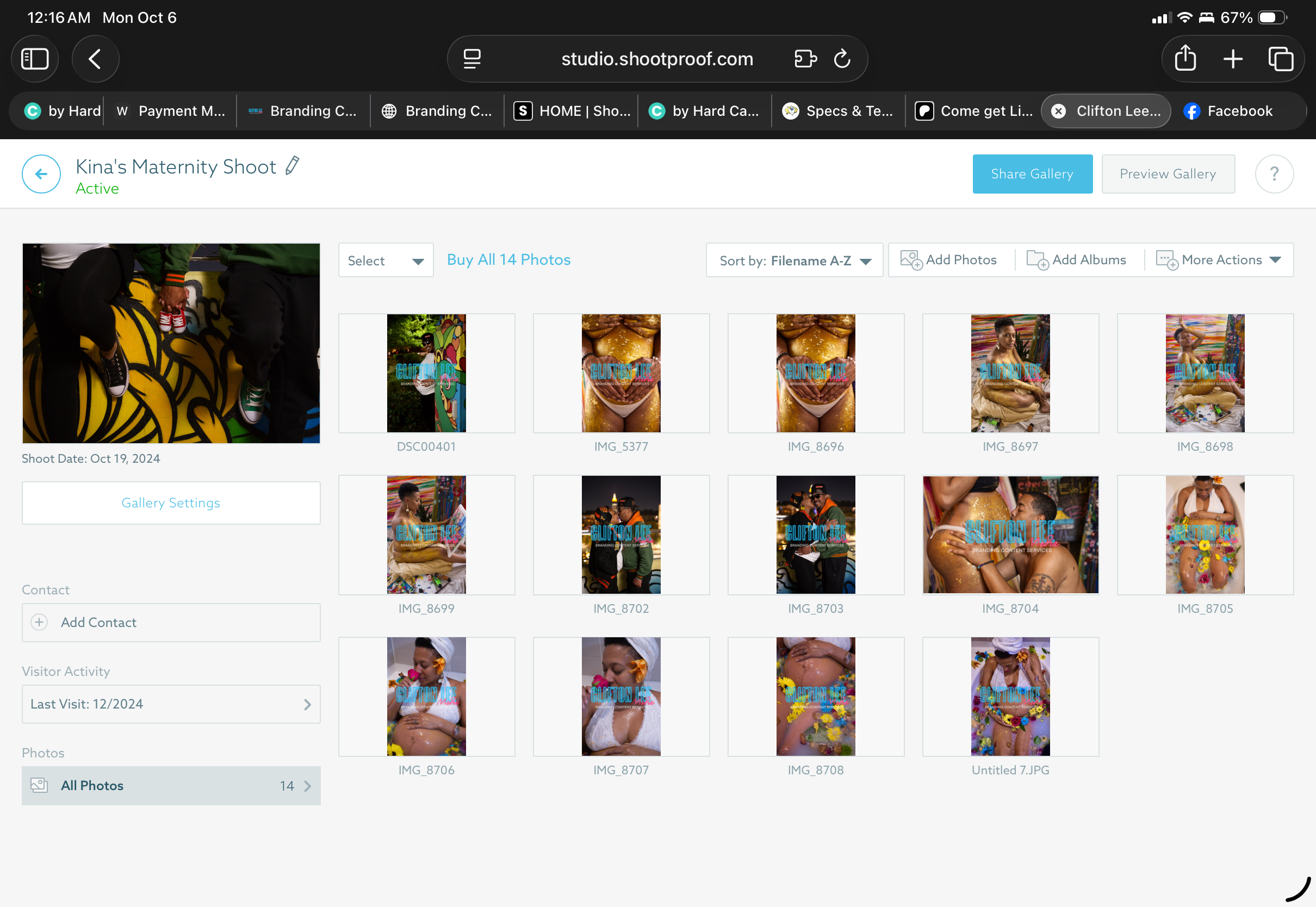This screenshot has height=907, width=1316.
Task: Click the pencil icon to rename gallery
Action: click(x=292, y=166)
